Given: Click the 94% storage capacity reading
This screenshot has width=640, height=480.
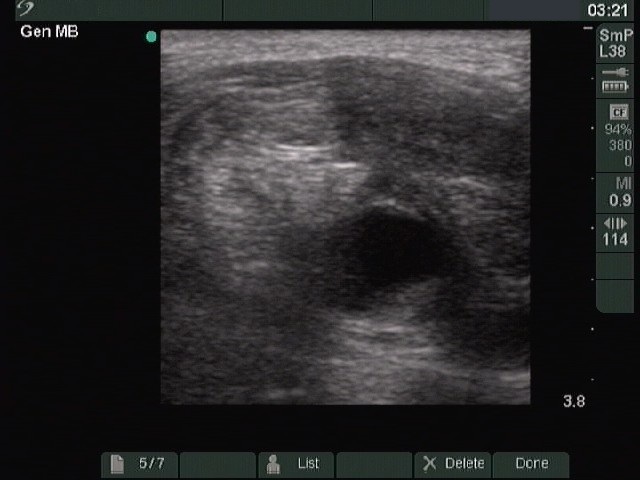Looking at the screenshot, I should pos(619,130).
